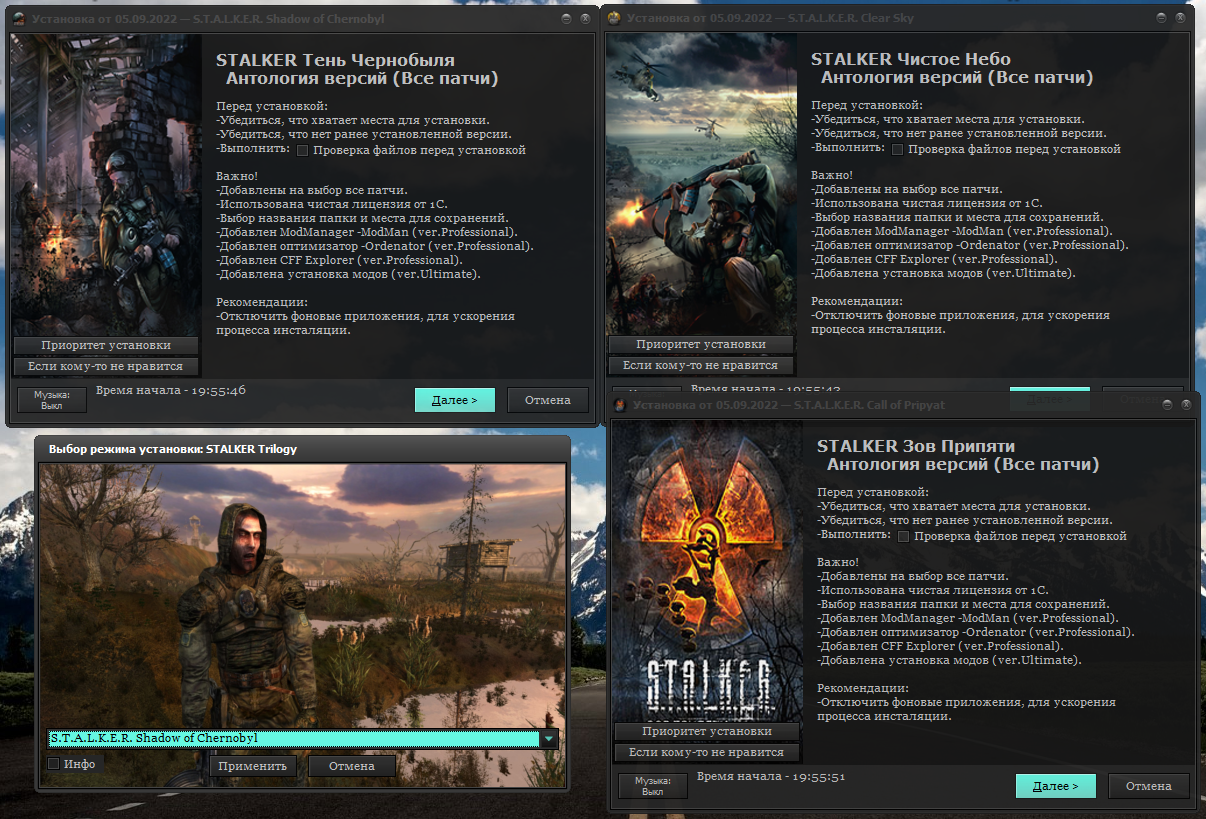Click Далее in Call of Pripyat installer
This screenshot has width=1206, height=819.
pyautogui.click(x=1056, y=786)
